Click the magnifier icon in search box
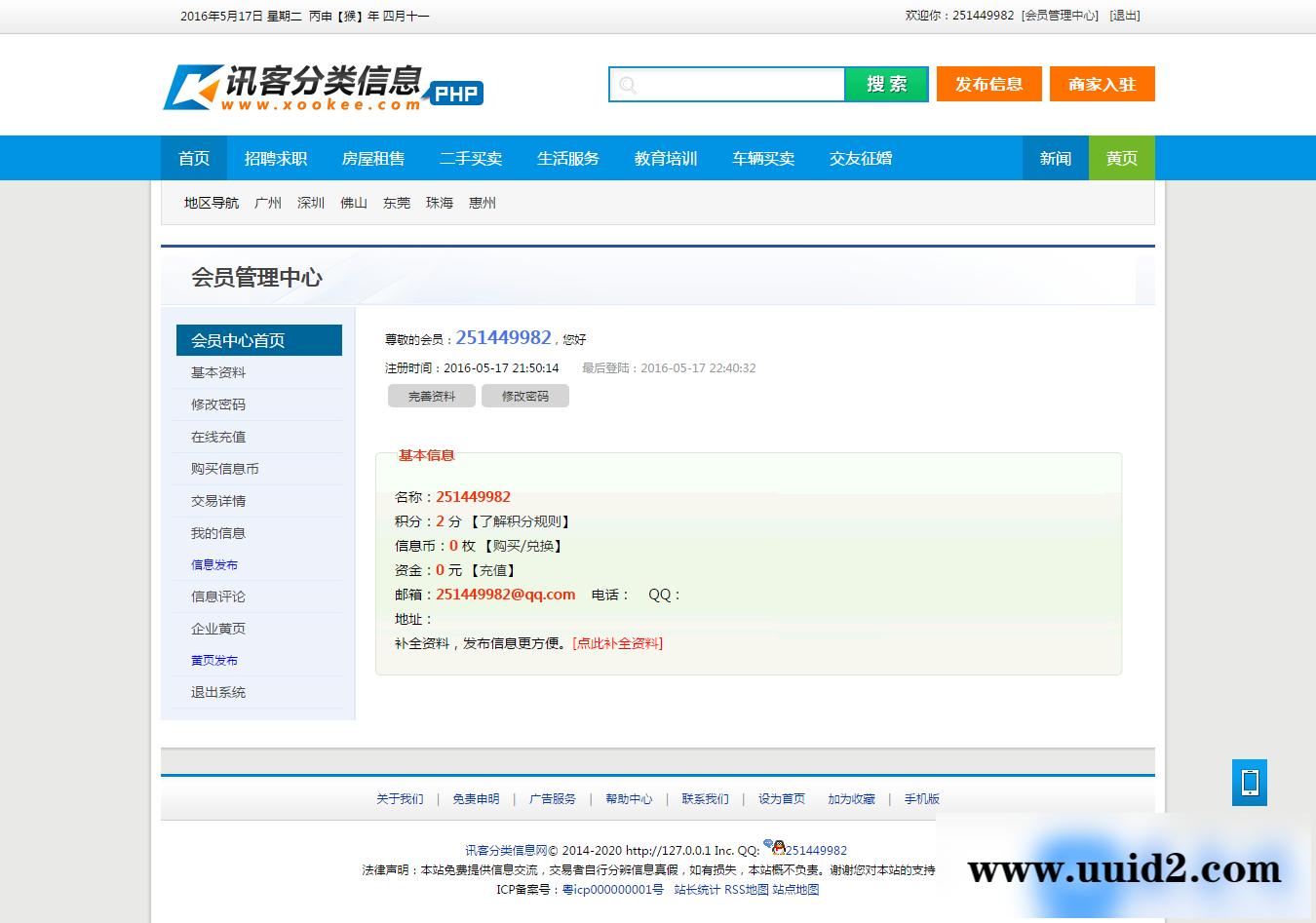This screenshot has width=1316, height=923. [629, 84]
